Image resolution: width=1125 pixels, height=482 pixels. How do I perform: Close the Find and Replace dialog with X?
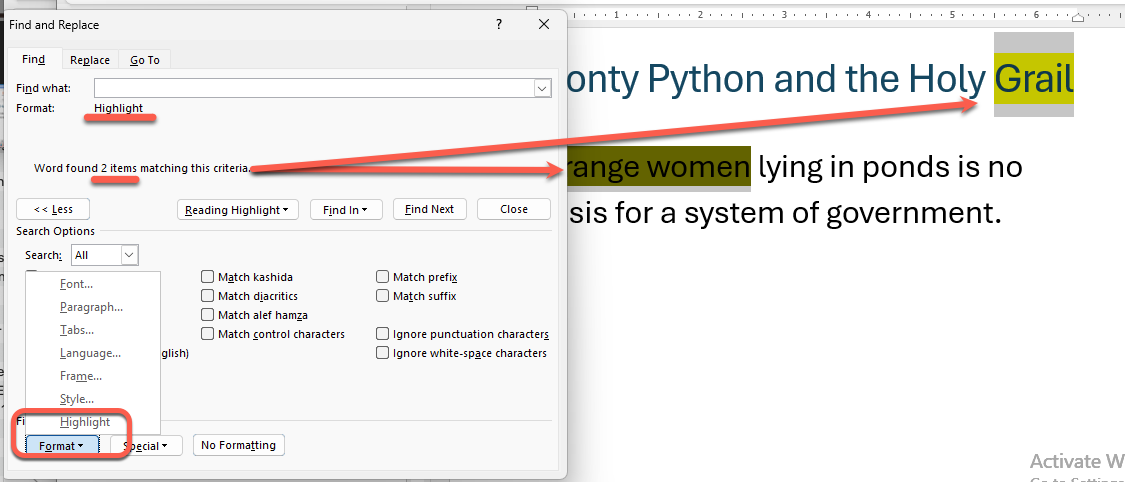pyautogui.click(x=543, y=25)
